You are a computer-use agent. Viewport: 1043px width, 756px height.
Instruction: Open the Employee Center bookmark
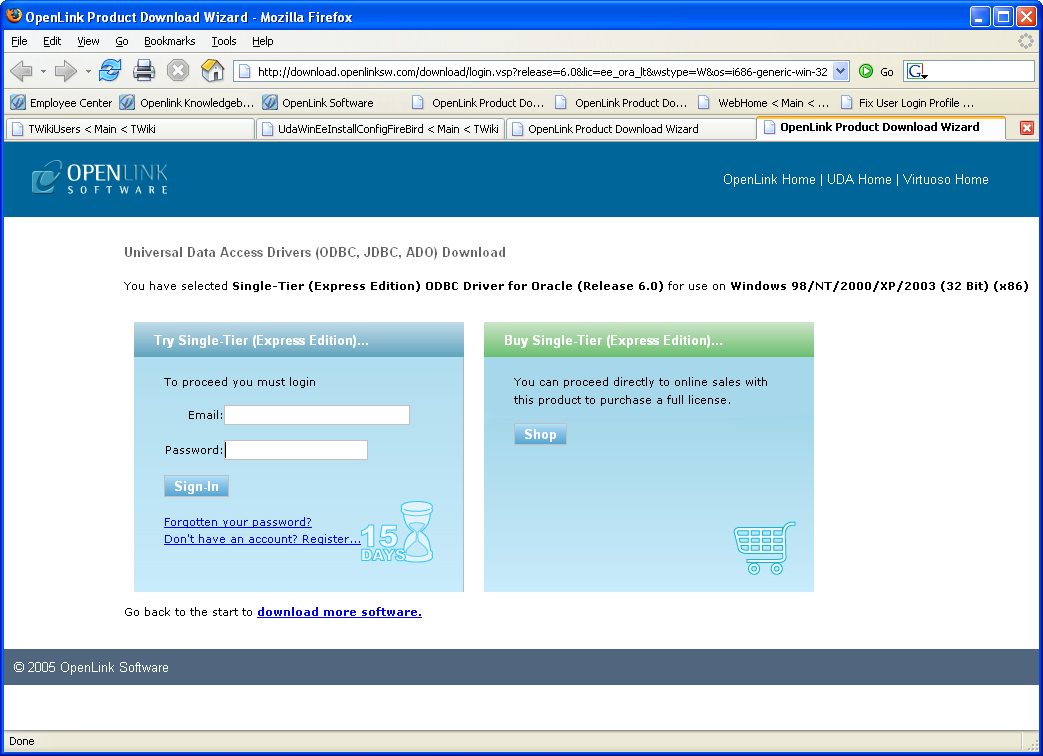pos(61,102)
